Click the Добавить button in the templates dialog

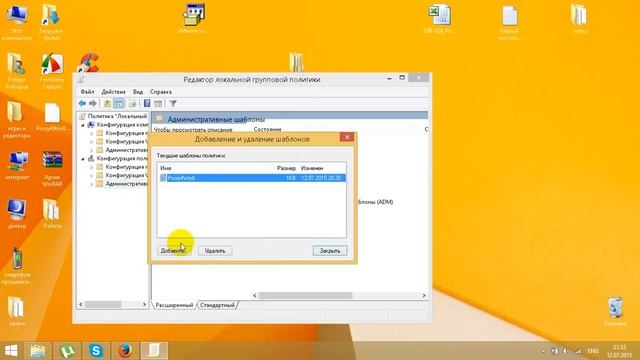pyautogui.click(x=174, y=251)
